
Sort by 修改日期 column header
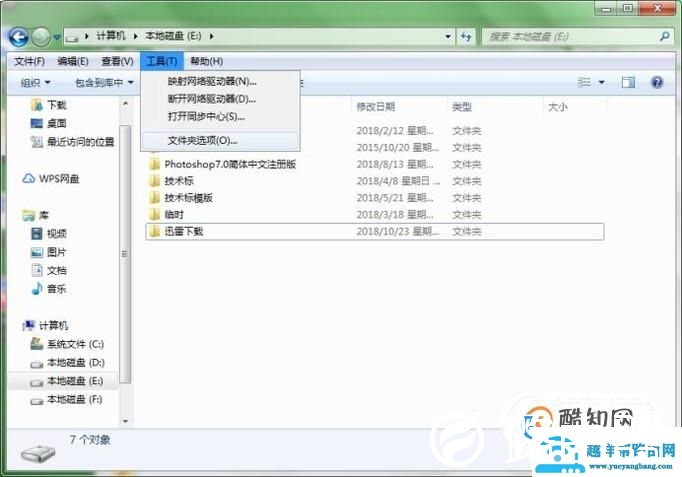coord(376,107)
